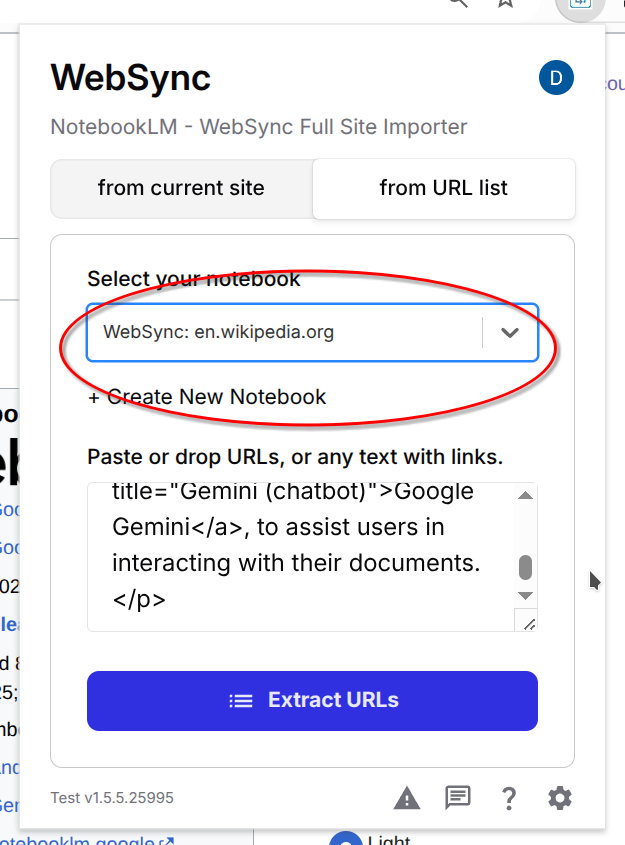Open help via the question mark icon

508,797
